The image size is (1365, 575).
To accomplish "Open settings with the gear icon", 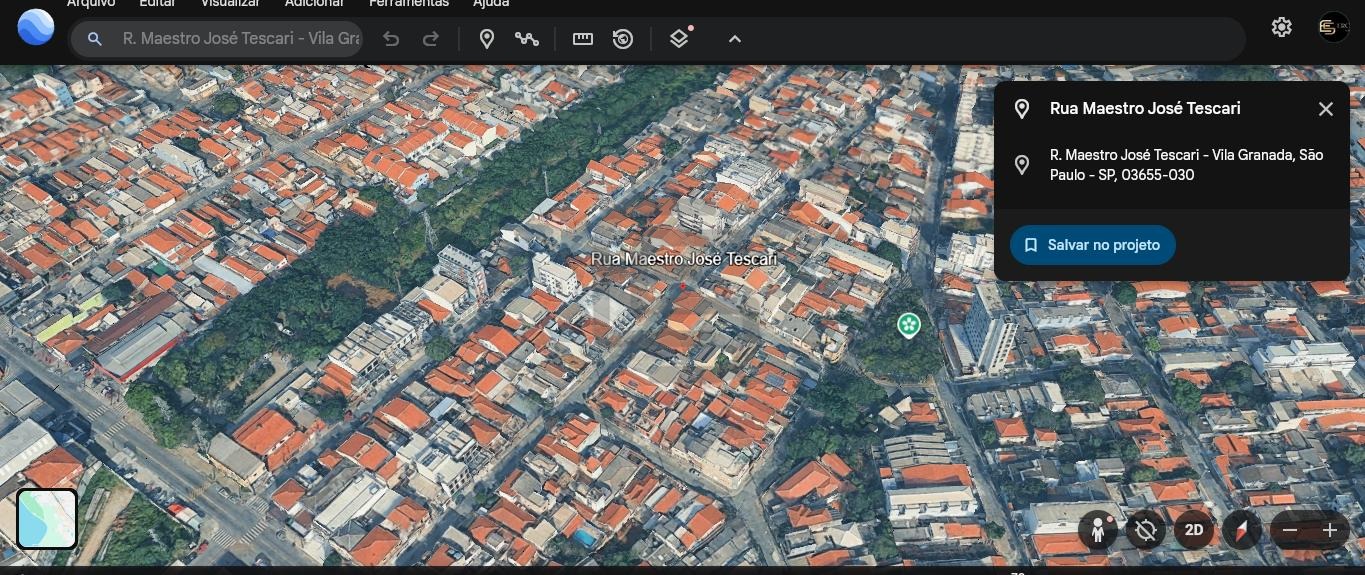I will coord(1281,28).
